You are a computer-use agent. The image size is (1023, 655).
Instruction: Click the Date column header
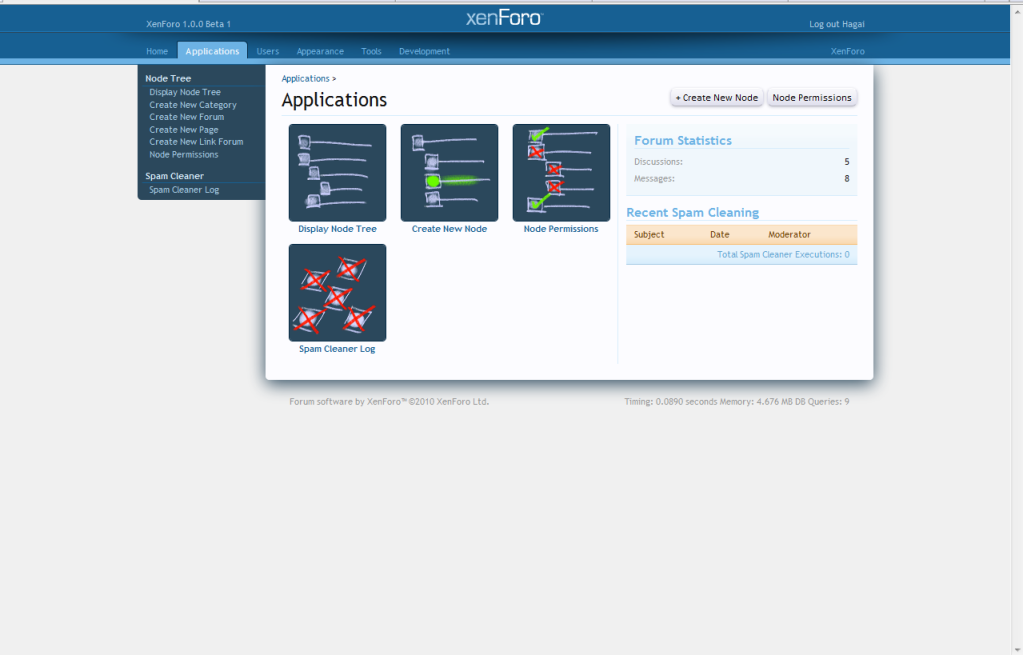tap(720, 235)
